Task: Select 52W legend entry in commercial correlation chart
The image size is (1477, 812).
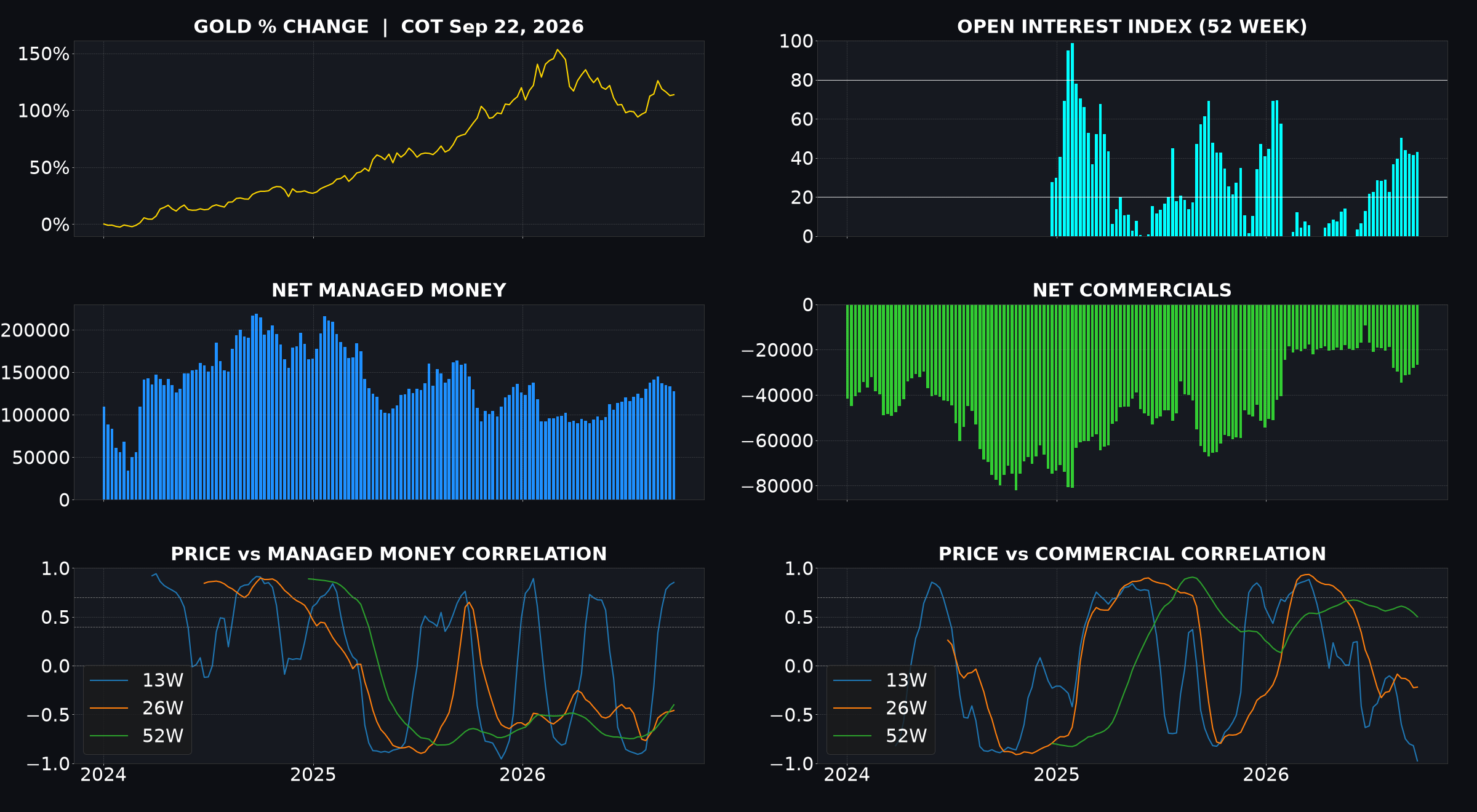Action: click(880, 736)
